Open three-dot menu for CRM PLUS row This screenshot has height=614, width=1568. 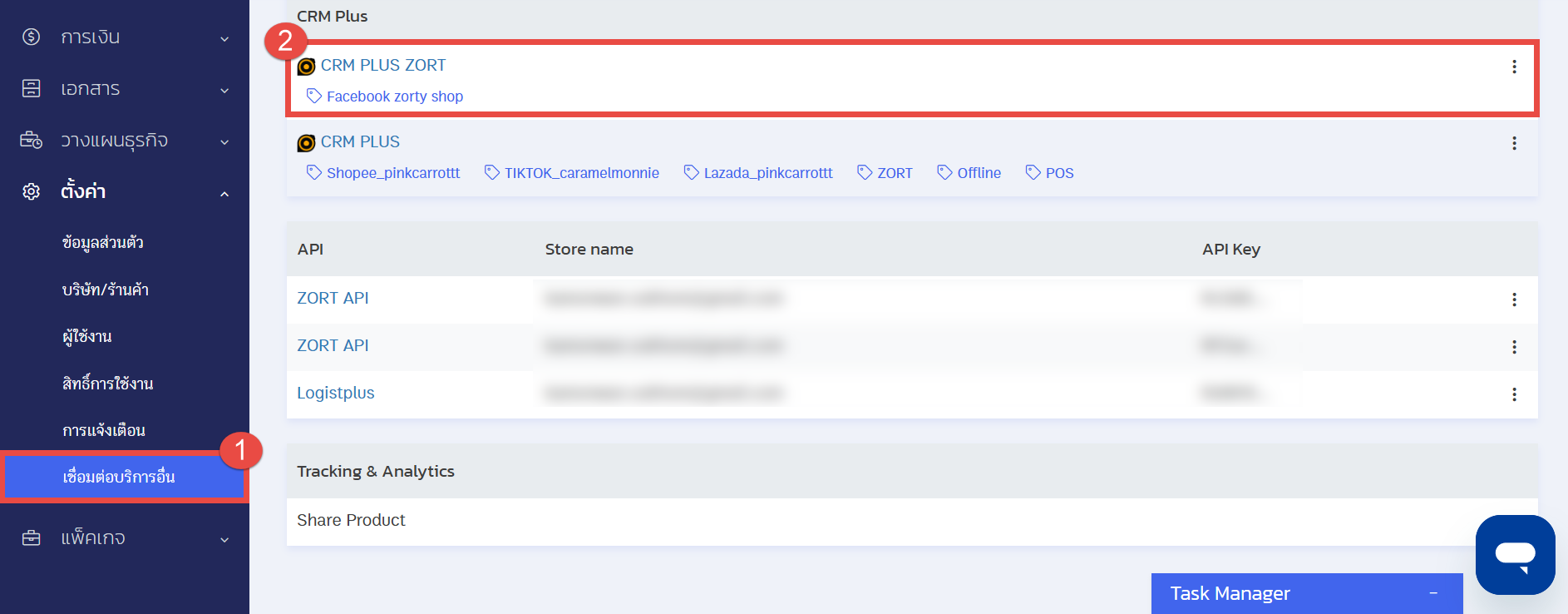pos(1513,143)
